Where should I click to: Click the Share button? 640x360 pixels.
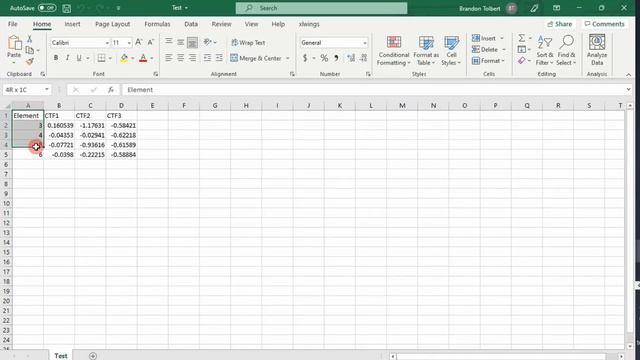560,24
